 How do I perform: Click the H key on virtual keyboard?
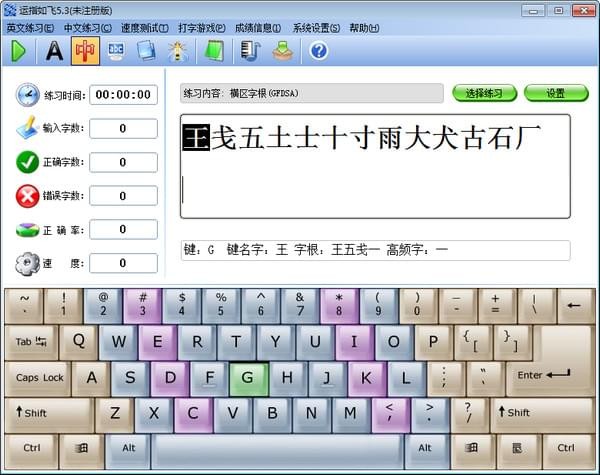coord(288,379)
